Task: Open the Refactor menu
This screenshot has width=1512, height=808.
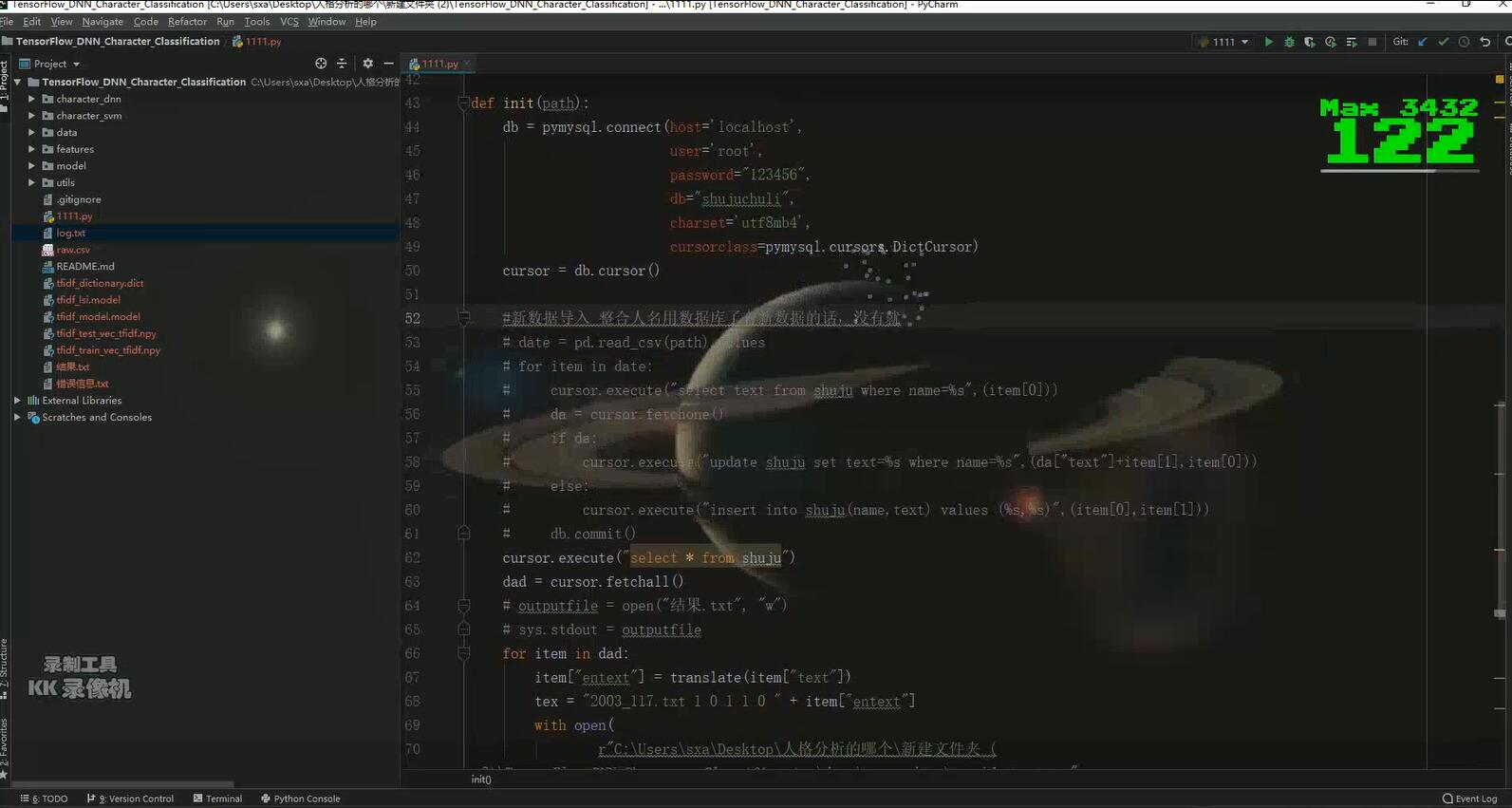Action: 187,22
